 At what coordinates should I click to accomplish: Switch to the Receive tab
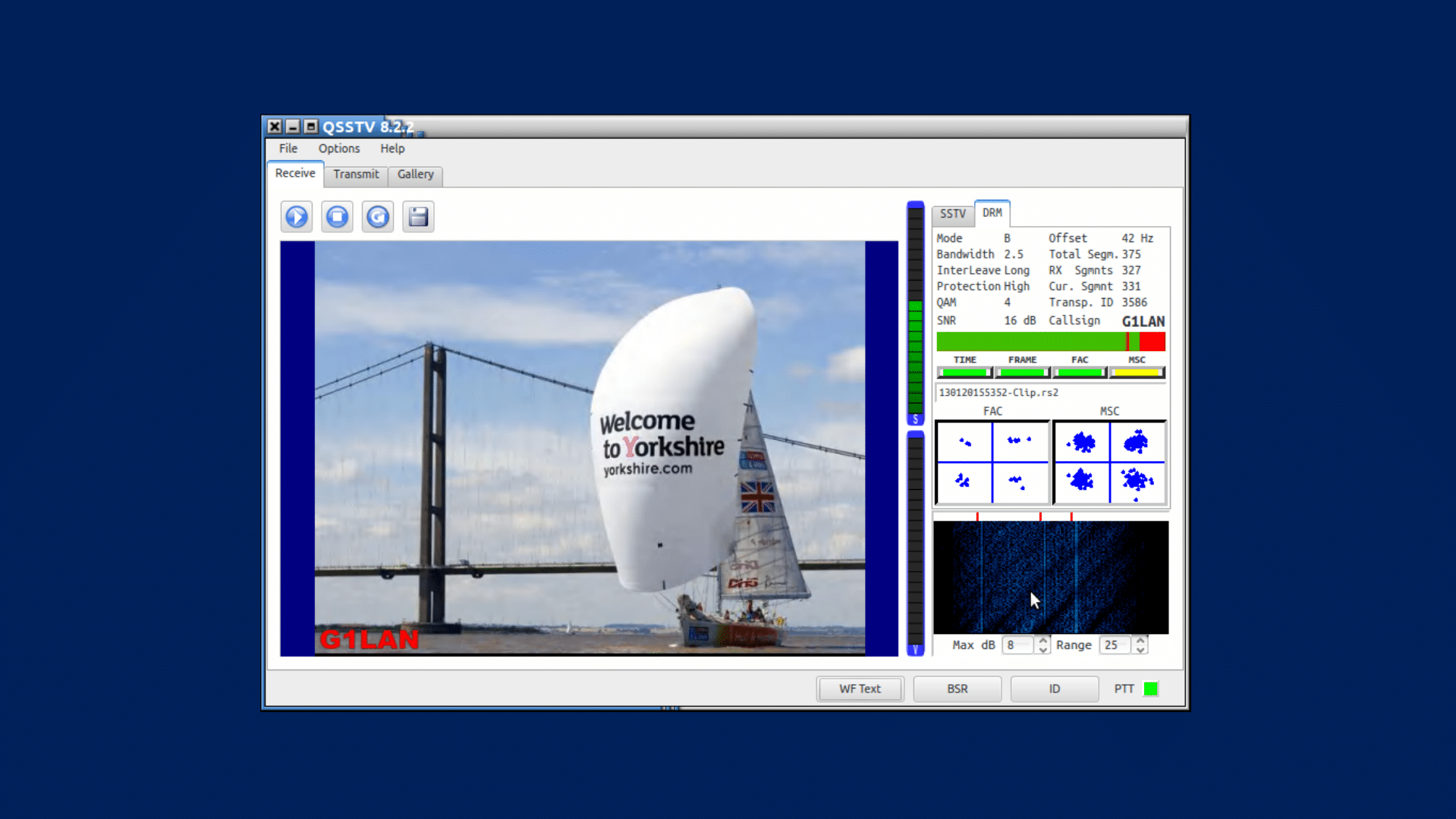295,174
